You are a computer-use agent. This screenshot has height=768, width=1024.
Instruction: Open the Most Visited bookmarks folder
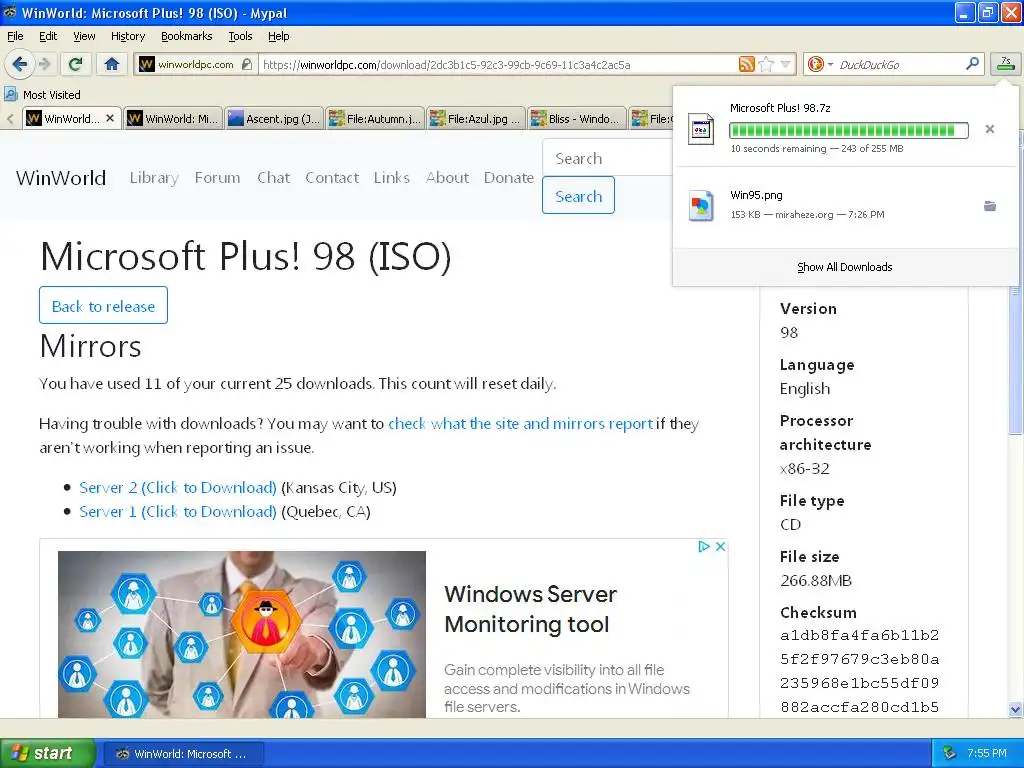[x=43, y=95]
